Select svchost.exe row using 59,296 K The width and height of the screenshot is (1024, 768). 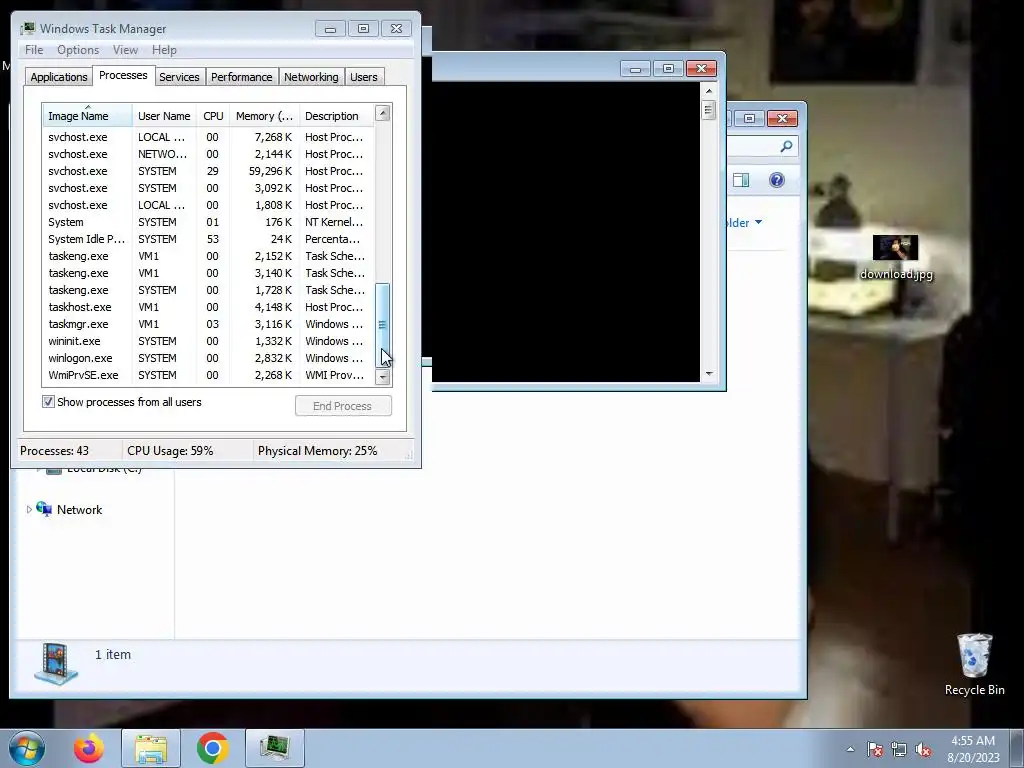[208, 171]
